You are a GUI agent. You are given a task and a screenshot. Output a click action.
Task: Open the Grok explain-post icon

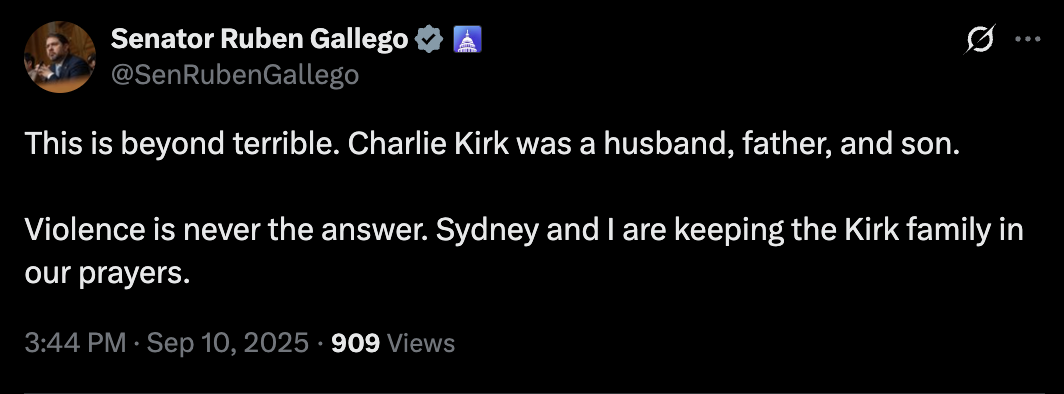981,40
